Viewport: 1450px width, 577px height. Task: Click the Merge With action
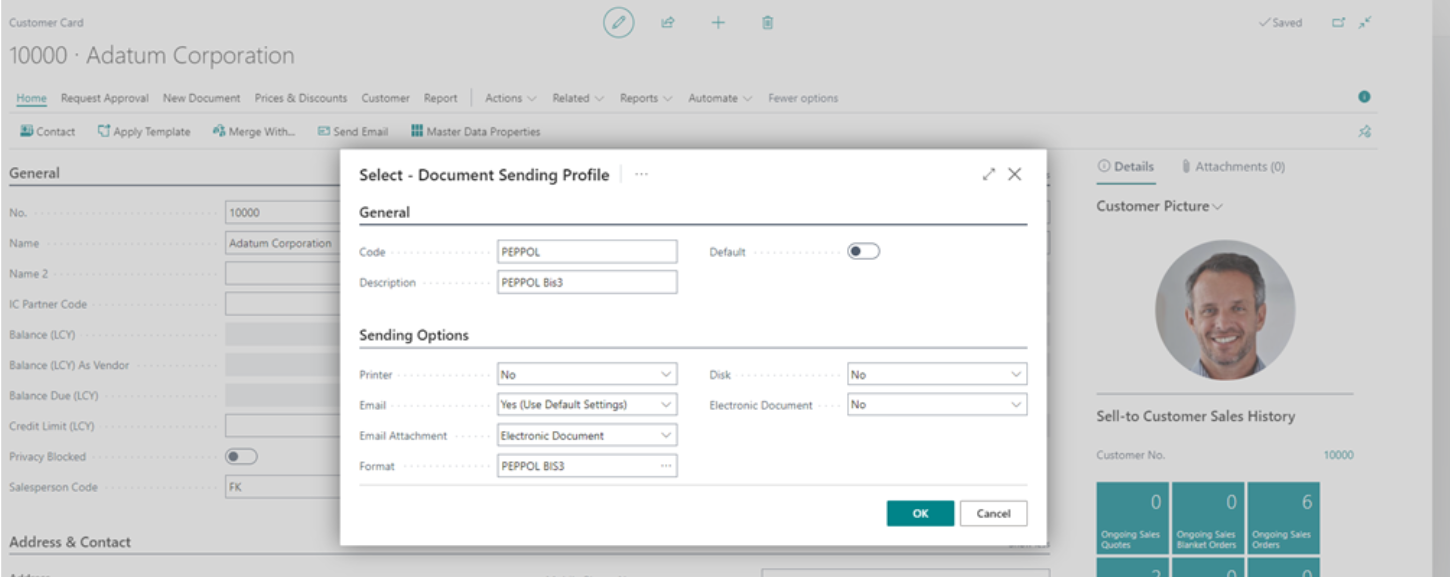254,131
